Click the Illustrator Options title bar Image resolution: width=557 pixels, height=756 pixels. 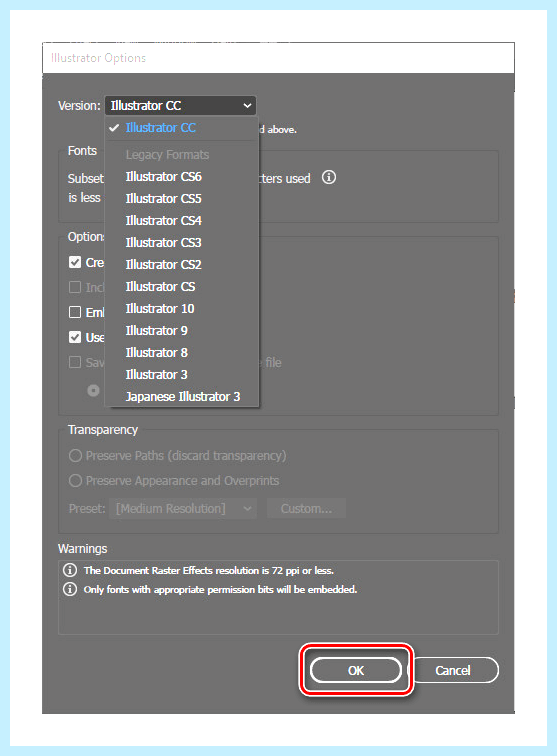click(278, 58)
